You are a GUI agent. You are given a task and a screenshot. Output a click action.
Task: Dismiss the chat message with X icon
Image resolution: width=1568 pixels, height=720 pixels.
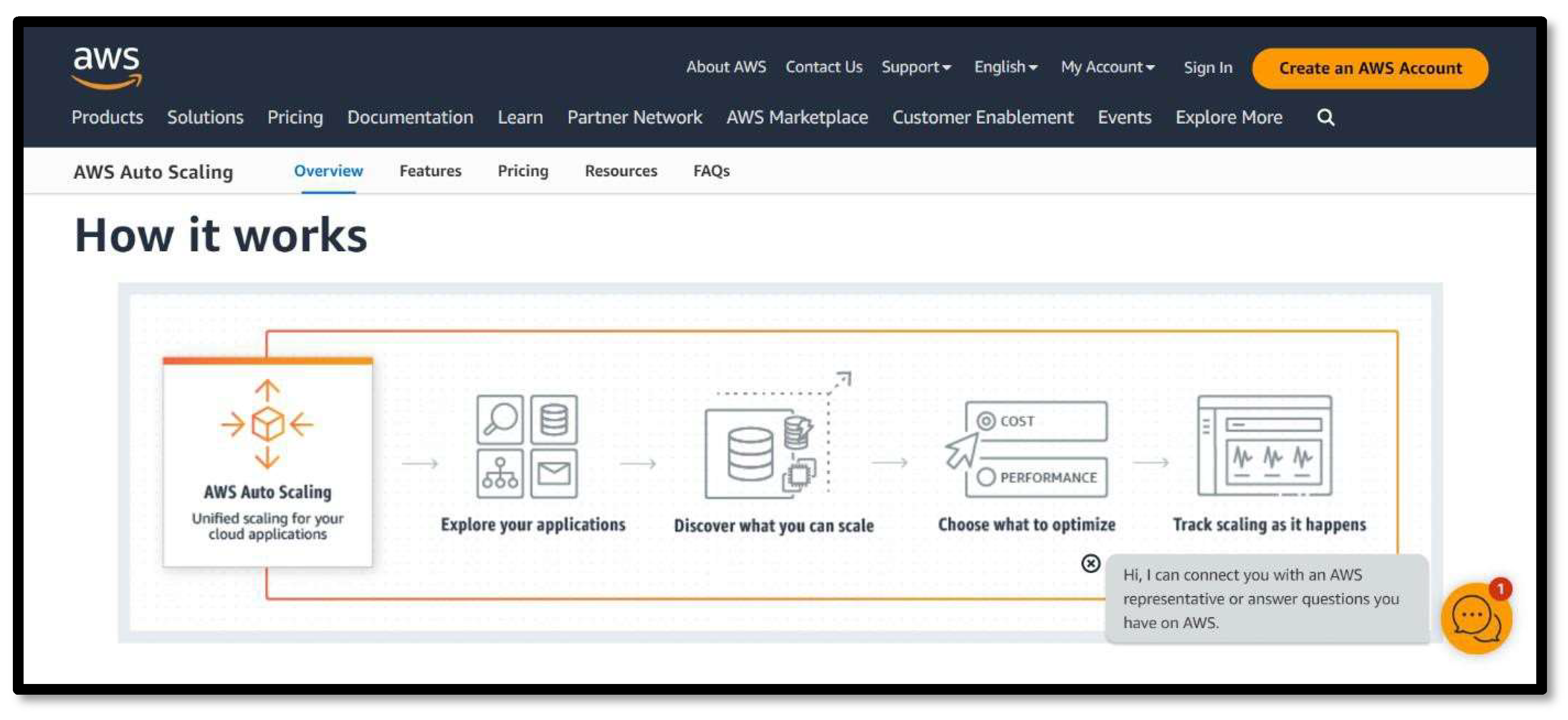pos(1090,563)
